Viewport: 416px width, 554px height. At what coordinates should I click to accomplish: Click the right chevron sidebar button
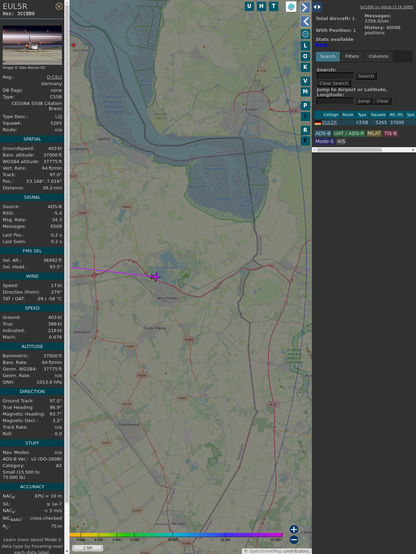(305, 7)
